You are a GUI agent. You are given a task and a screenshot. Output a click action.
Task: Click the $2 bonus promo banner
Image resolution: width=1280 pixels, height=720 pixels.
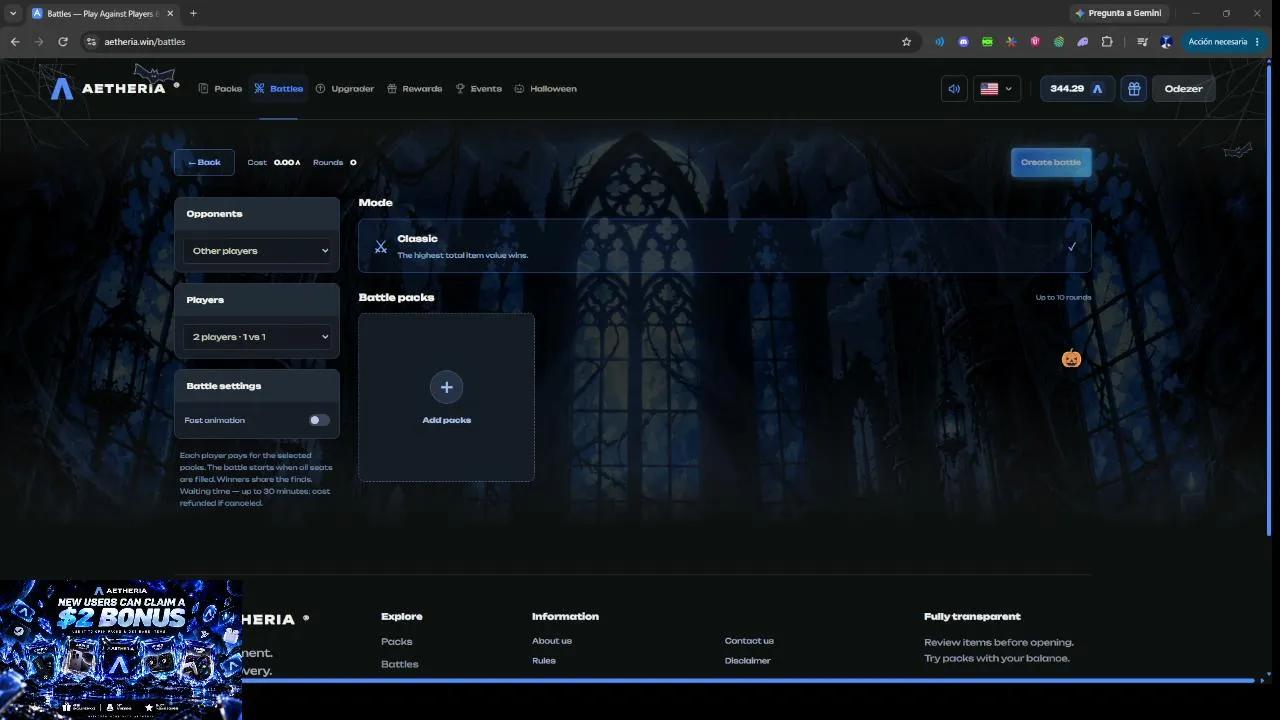click(x=120, y=650)
